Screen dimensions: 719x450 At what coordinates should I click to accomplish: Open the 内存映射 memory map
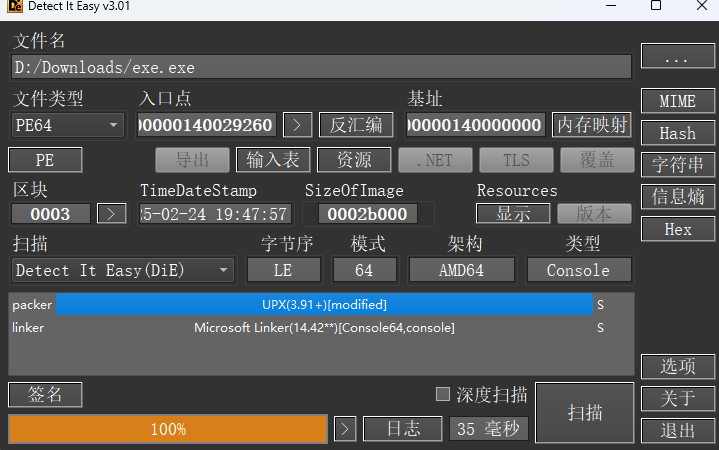tap(592, 125)
